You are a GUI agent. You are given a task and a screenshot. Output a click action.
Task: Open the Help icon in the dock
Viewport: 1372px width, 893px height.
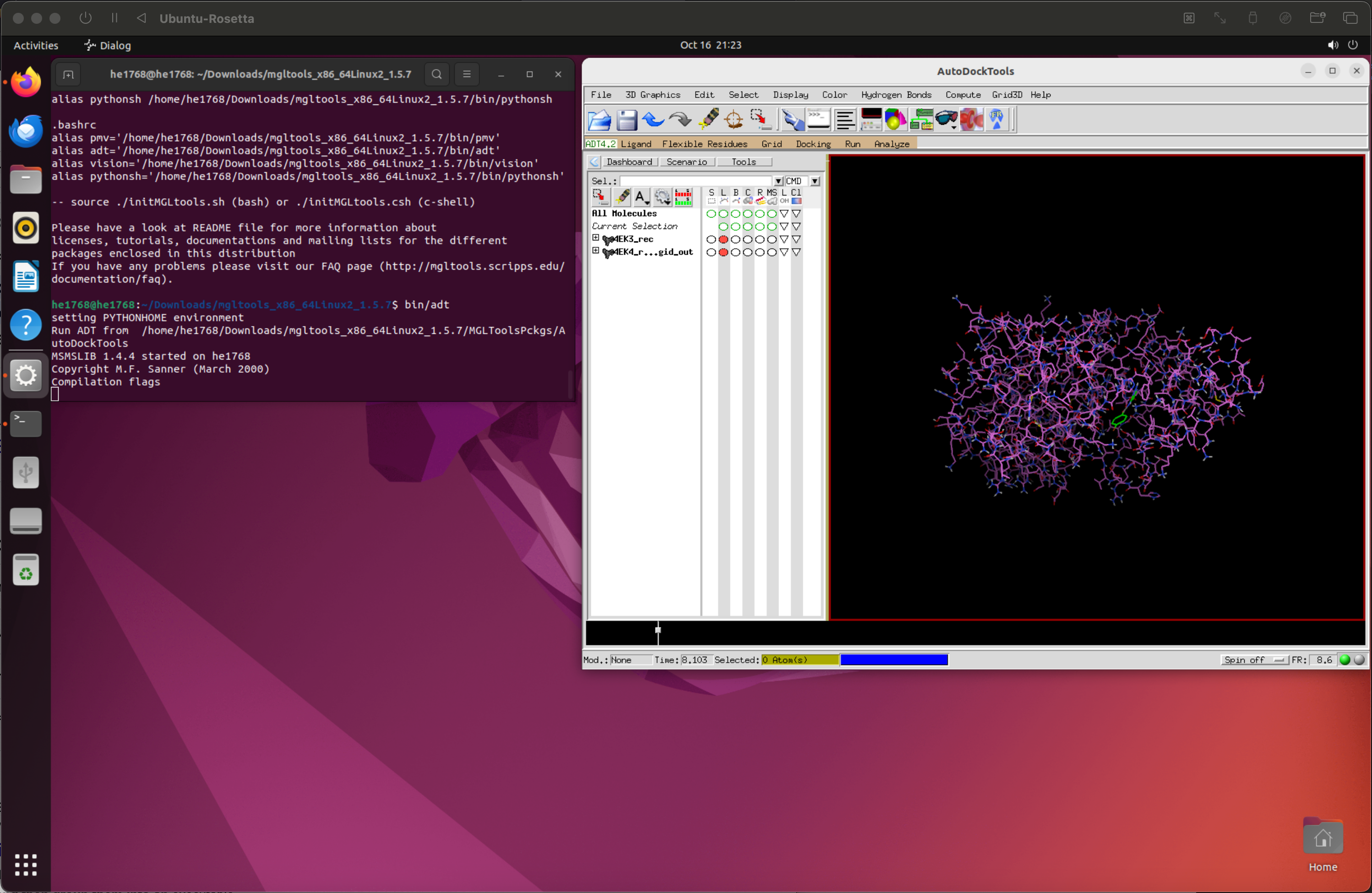click(26, 325)
